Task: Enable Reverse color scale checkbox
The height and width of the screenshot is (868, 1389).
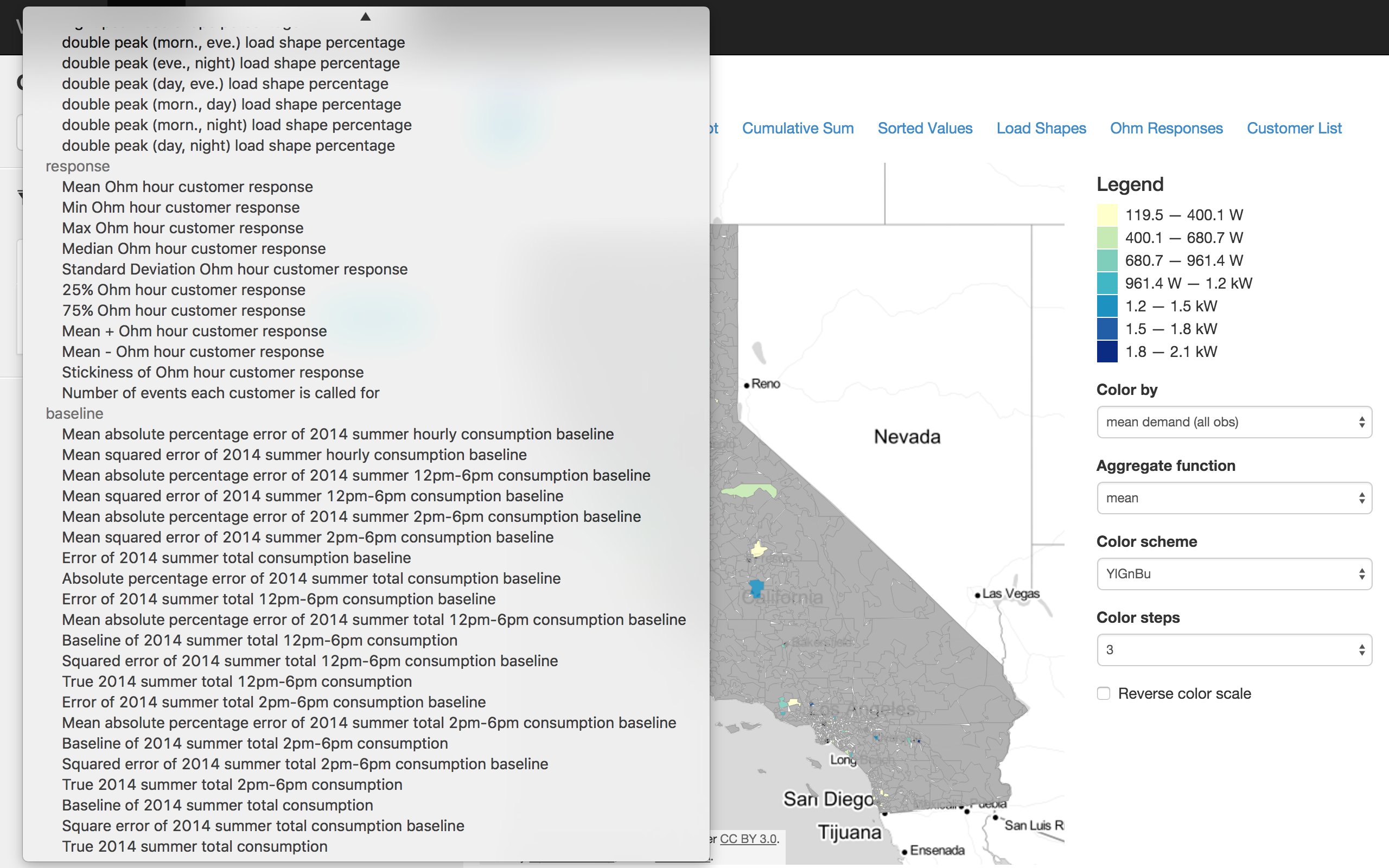Action: click(x=1103, y=693)
